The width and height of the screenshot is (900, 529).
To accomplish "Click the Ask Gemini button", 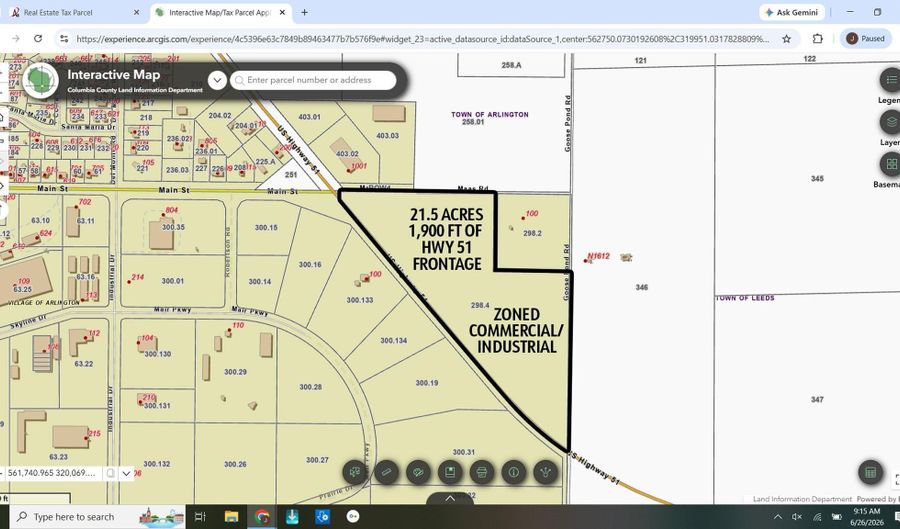I will coord(792,12).
